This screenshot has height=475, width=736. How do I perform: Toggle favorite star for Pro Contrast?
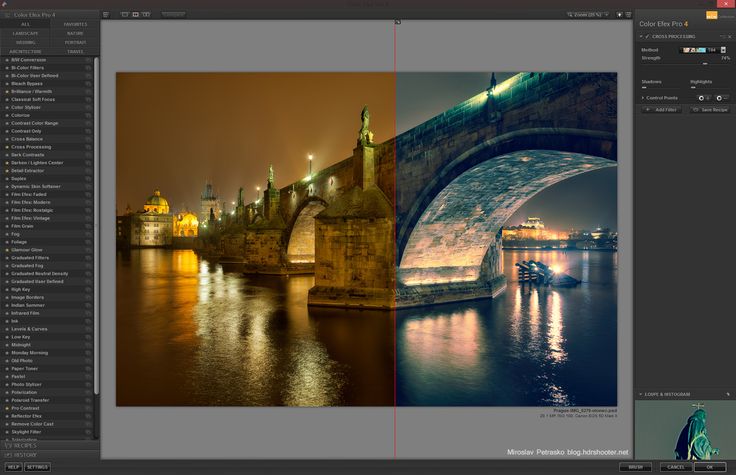point(6,408)
